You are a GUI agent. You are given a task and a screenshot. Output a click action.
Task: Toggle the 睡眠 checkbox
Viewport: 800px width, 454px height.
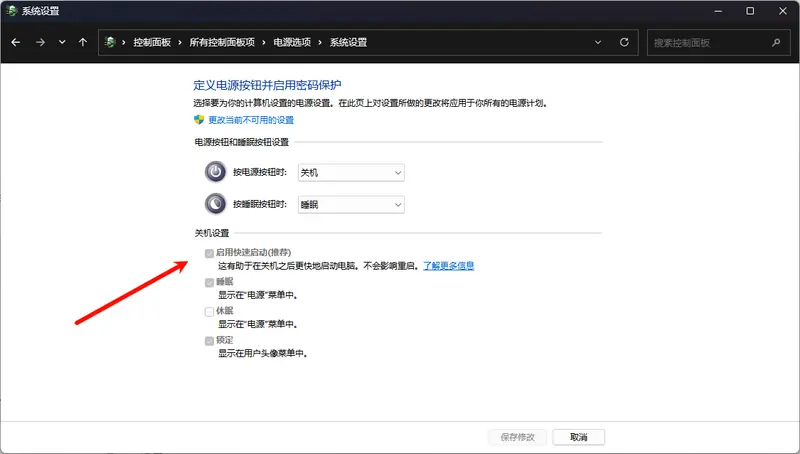pos(209,282)
